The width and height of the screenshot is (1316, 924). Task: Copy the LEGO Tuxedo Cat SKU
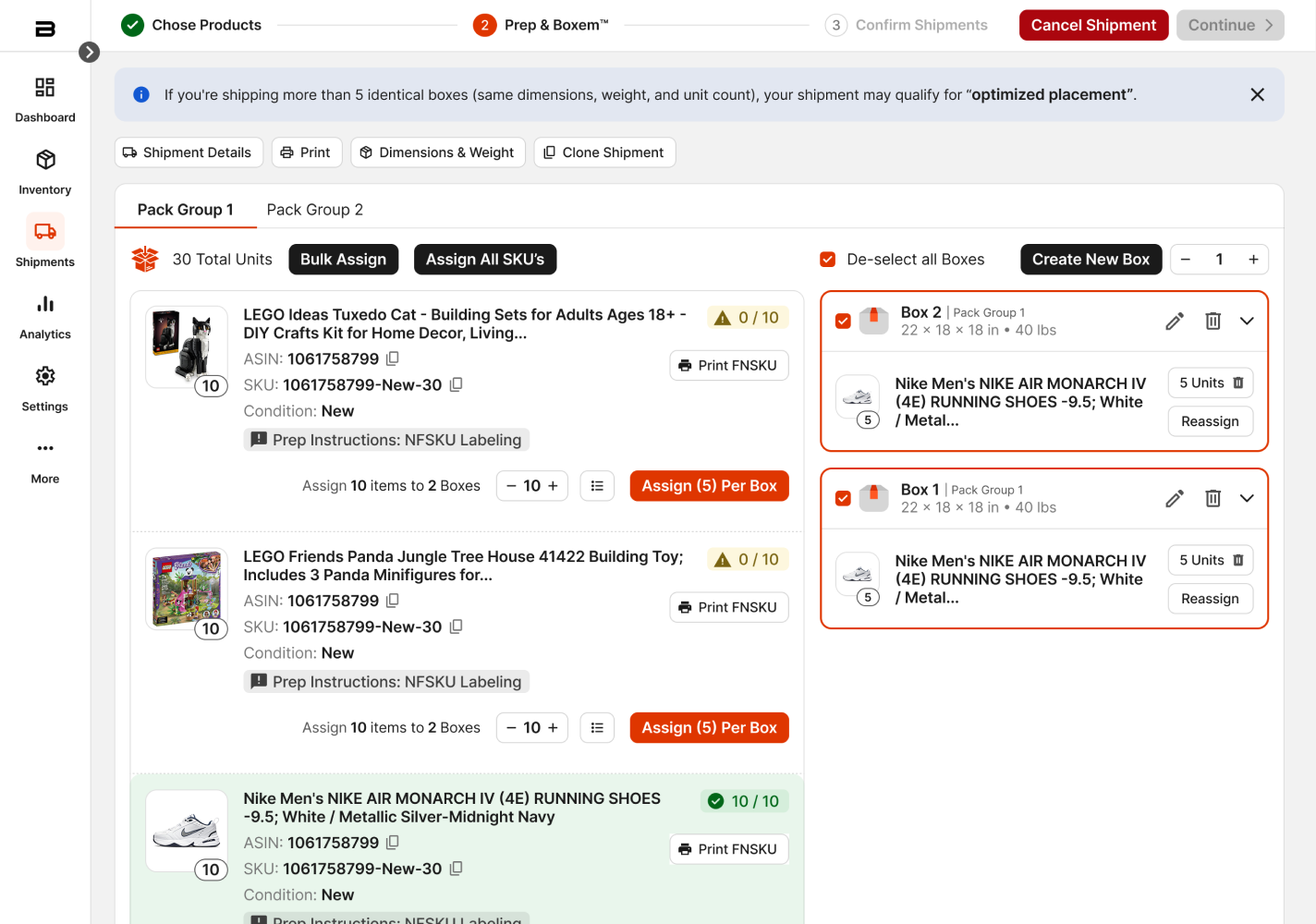(456, 384)
